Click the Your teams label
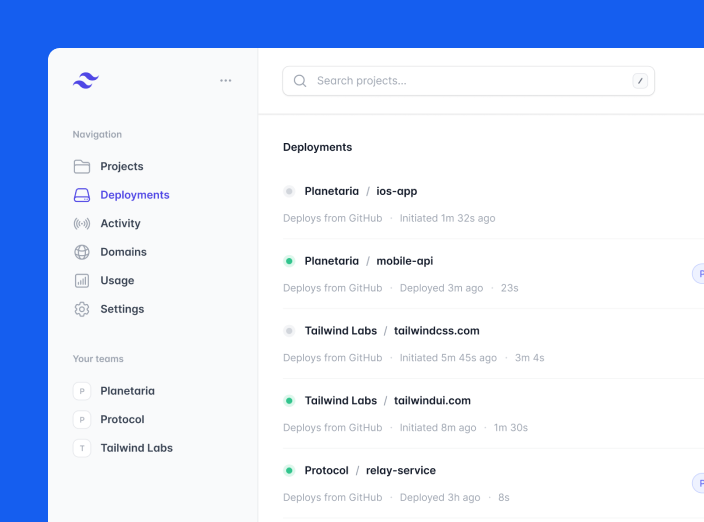 (x=98, y=359)
